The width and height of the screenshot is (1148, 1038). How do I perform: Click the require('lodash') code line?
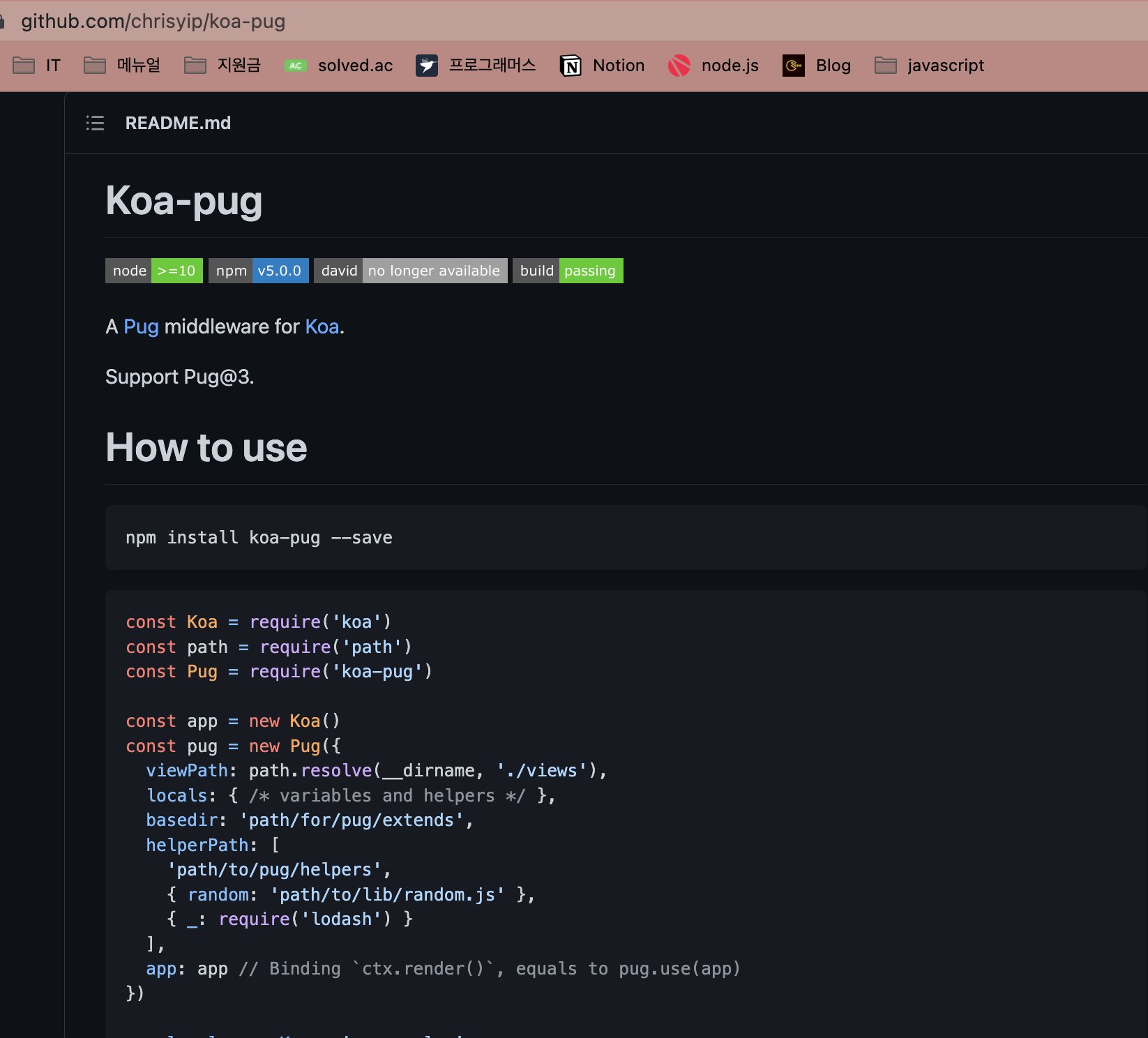[x=290, y=919]
